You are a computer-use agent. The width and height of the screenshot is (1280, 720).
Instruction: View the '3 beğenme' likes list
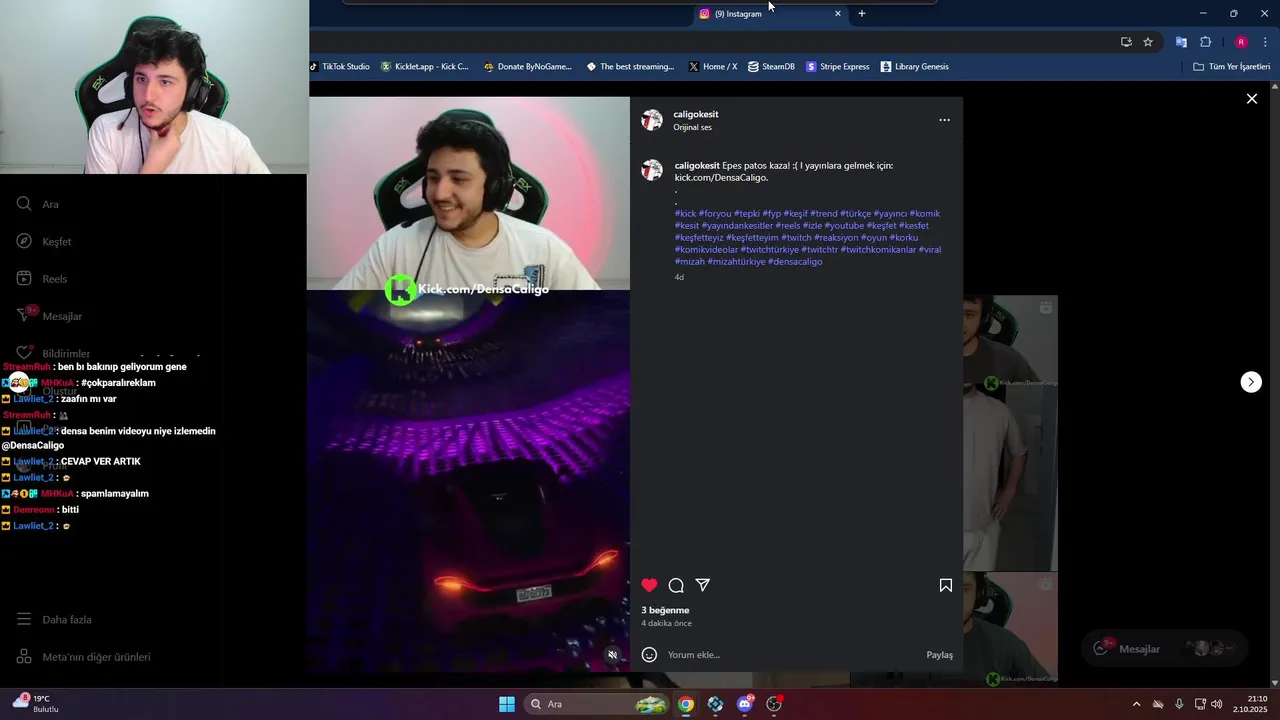[665, 610]
